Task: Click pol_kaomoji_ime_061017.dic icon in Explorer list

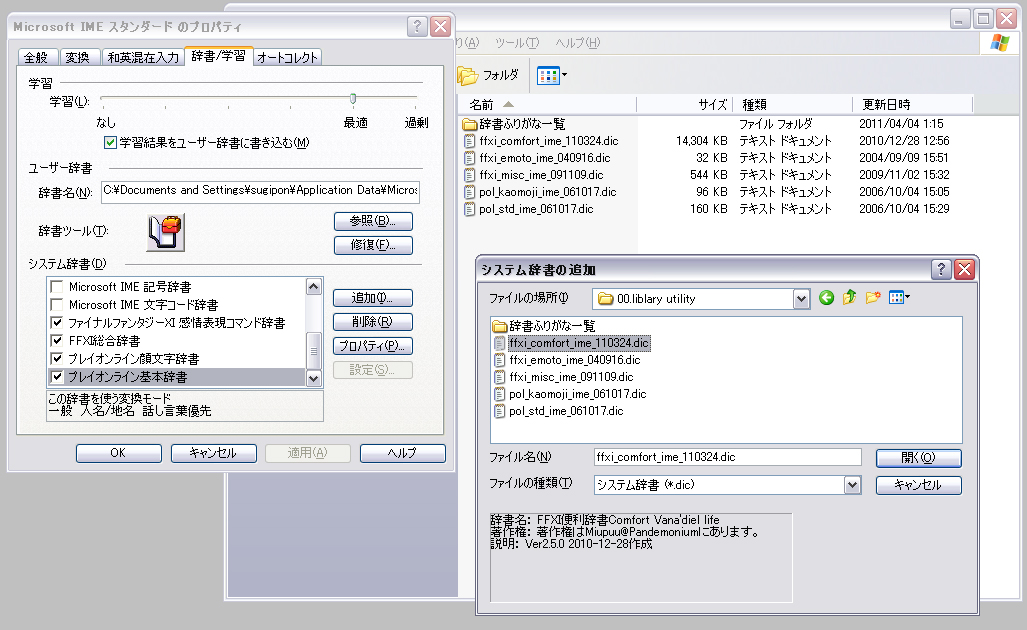Action: pyautogui.click(x=470, y=193)
